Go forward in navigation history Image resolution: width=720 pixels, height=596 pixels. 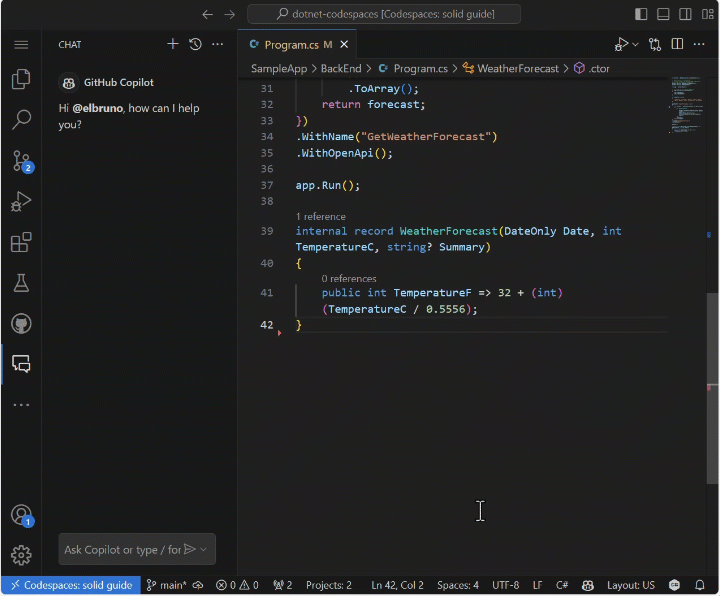coord(230,14)
